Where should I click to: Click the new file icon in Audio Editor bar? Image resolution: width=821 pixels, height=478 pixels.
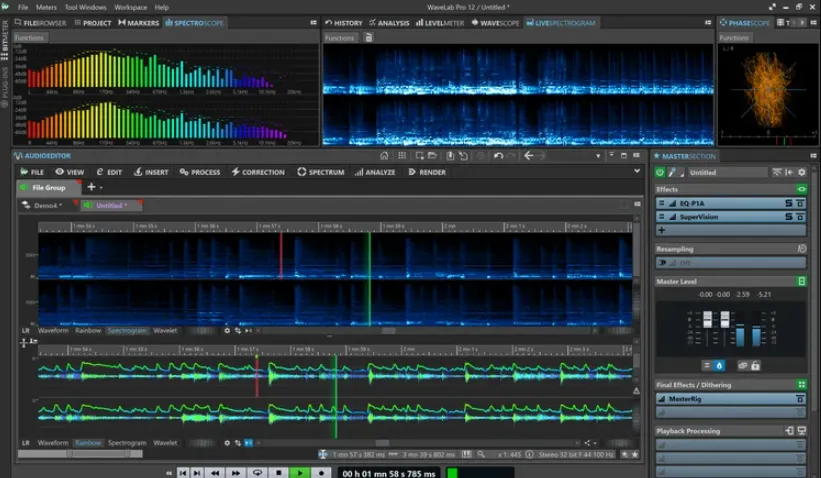pos(419,156)
